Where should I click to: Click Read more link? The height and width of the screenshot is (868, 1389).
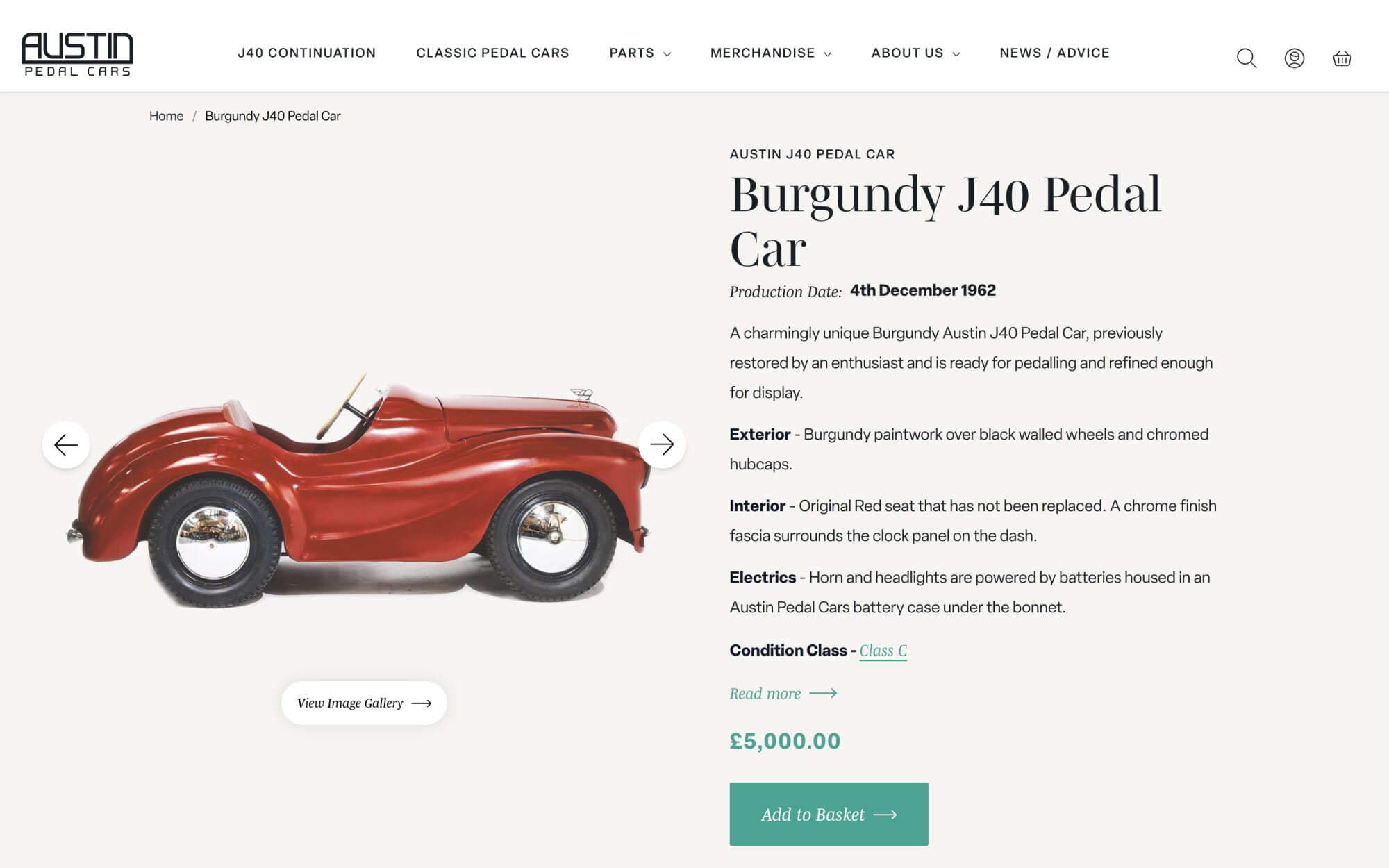click(x=783, y=694)
